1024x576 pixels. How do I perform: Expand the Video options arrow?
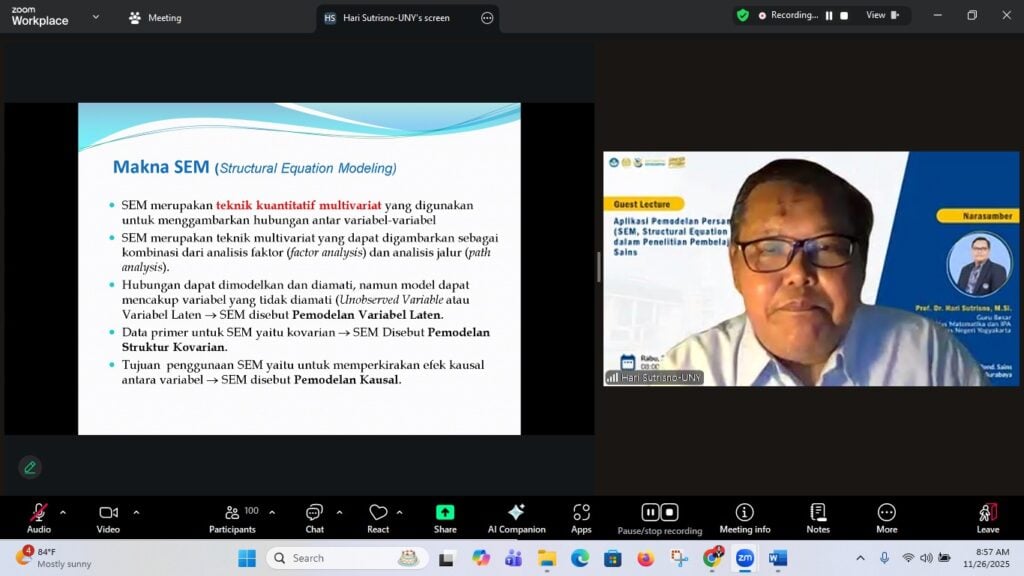point(136,512)
